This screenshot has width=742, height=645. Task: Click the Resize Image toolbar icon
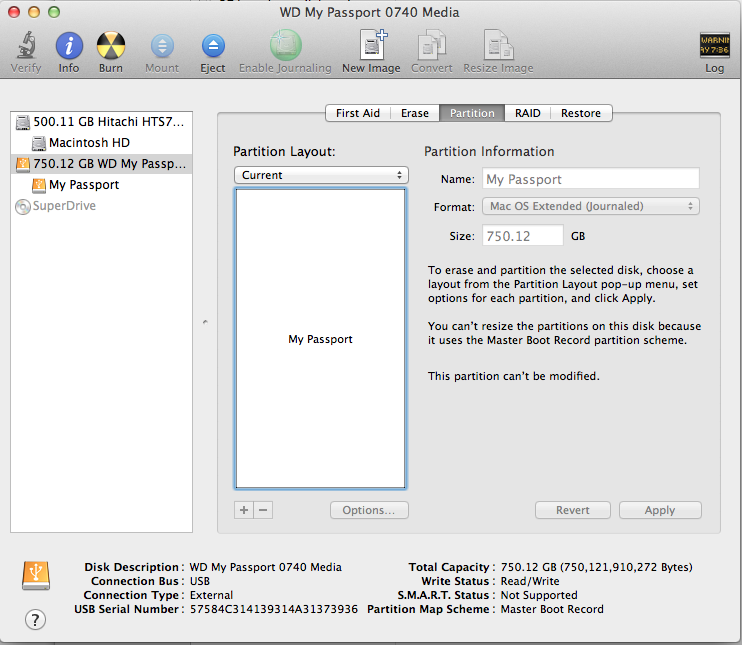[498, 45]
